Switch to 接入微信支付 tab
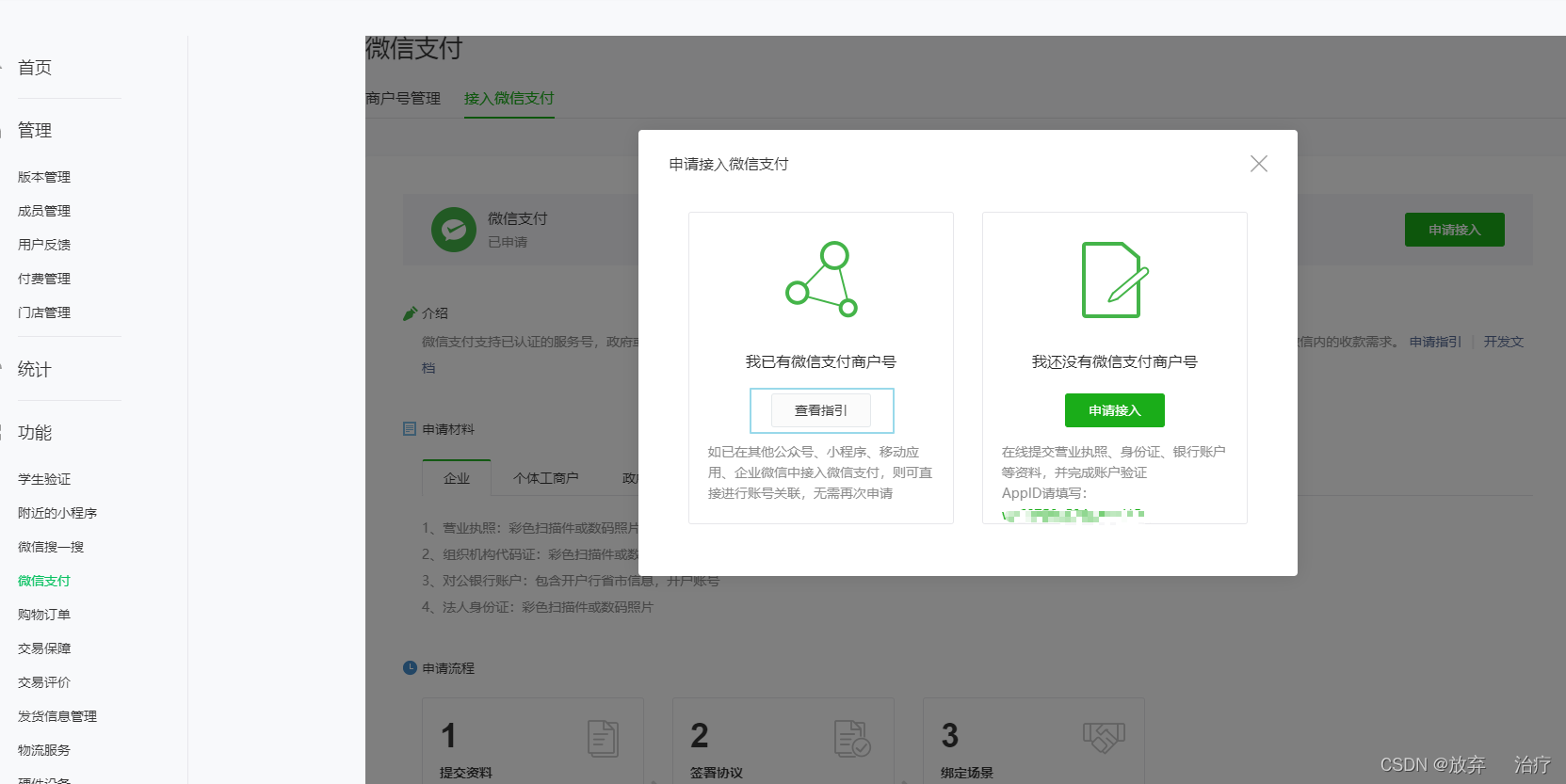 click(x=509, y=98)
